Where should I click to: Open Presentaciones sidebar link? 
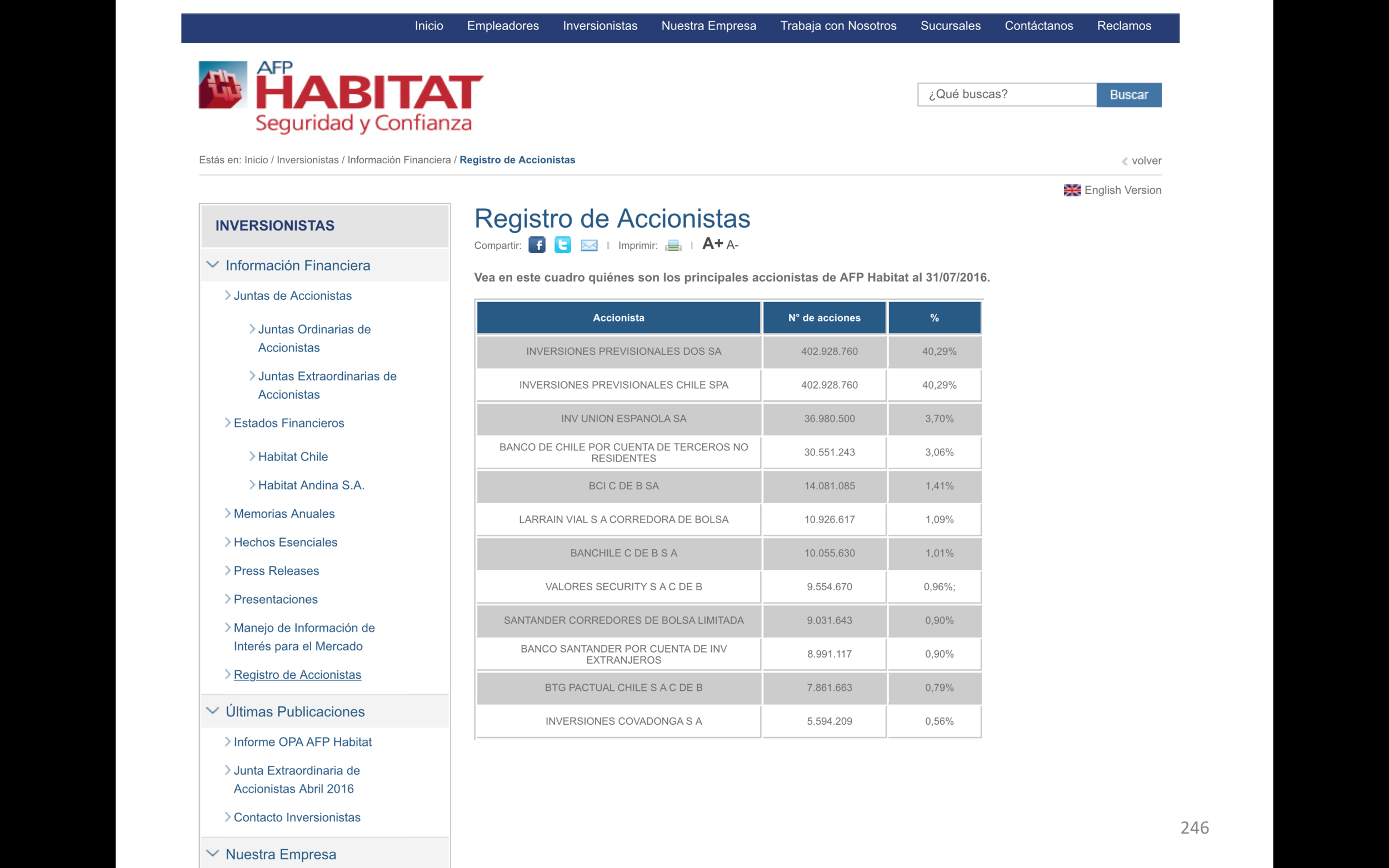(276, 599)
